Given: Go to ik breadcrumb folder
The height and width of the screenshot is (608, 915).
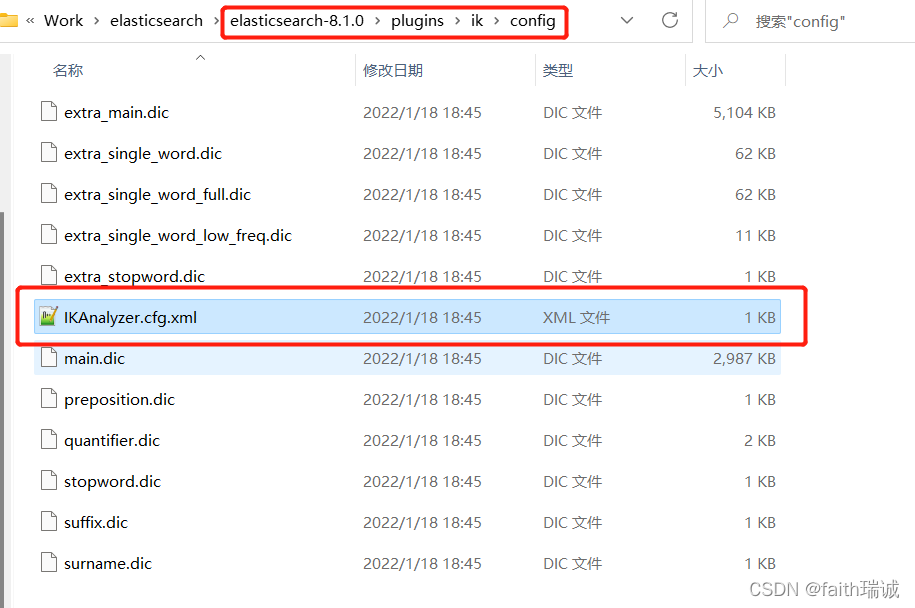Looking at the screenshot, I should tap(477, 20).
